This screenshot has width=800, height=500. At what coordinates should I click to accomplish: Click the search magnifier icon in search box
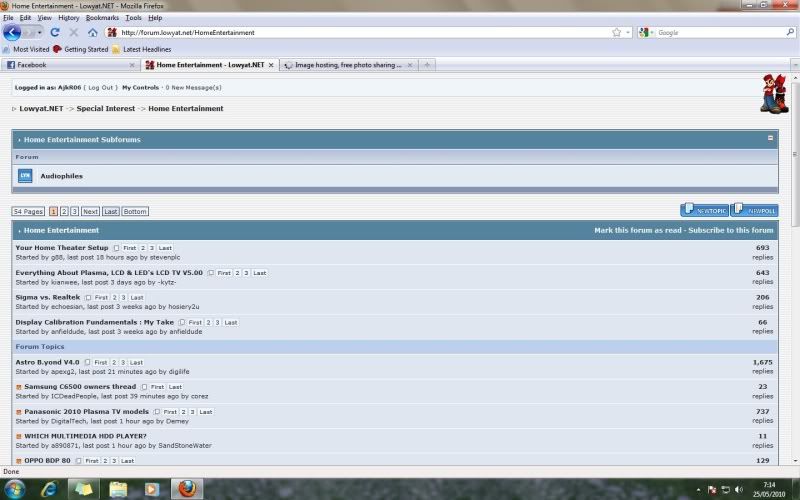791,32
